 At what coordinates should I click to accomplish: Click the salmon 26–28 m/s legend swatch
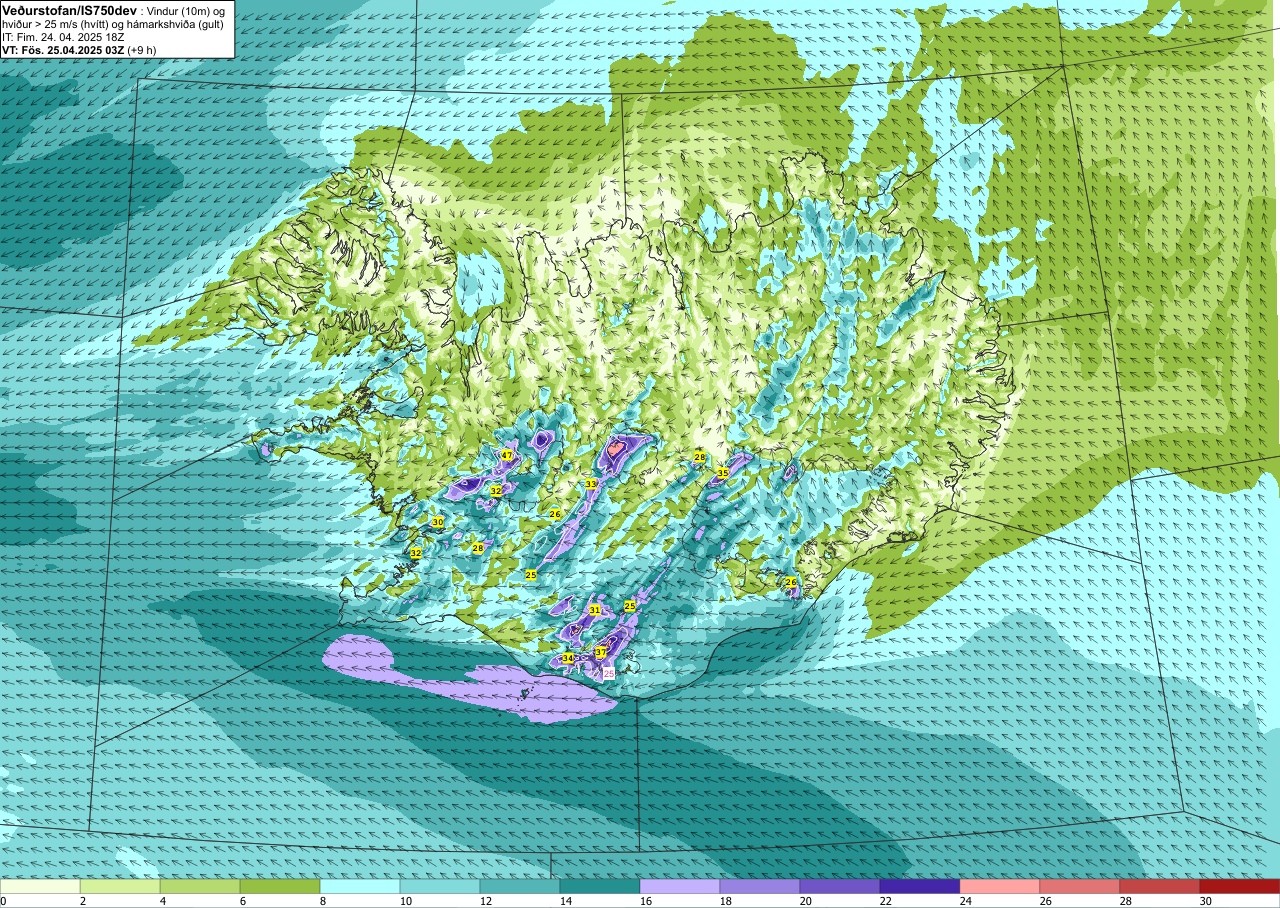[1080, 886]
